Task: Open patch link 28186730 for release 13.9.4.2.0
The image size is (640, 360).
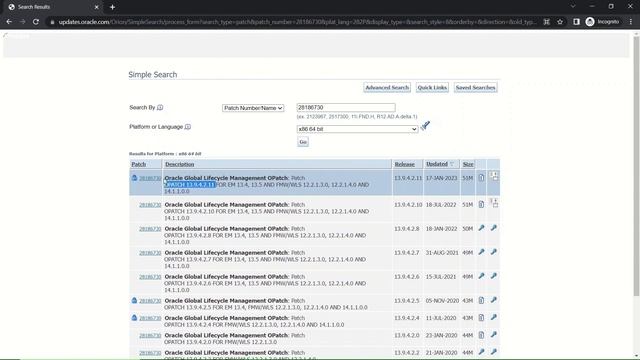Action: (150, 336)
